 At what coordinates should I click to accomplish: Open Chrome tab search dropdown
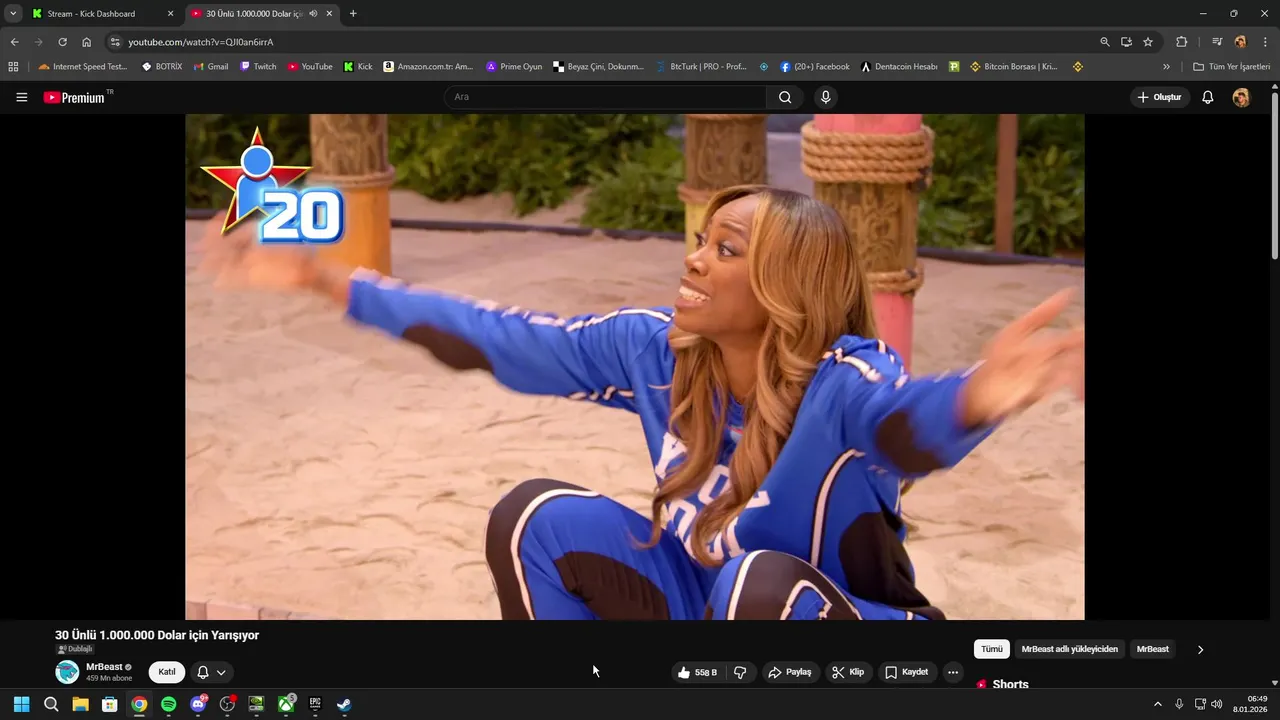pyautogui.click(x=13, y=14)
